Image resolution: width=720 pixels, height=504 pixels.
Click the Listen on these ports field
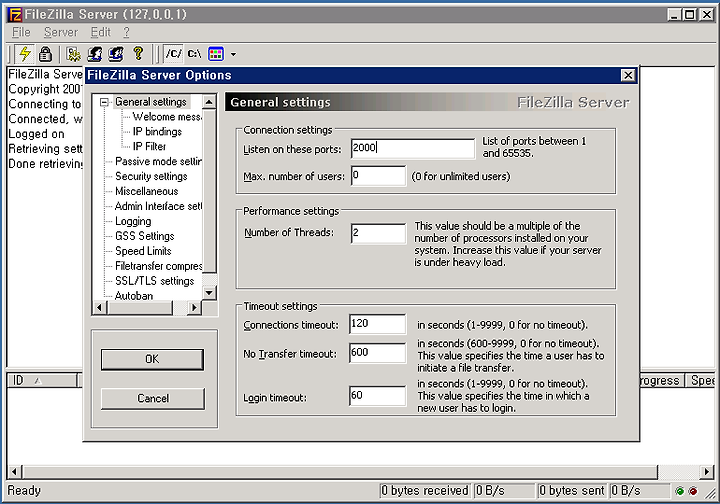click(x=412, y=148)
